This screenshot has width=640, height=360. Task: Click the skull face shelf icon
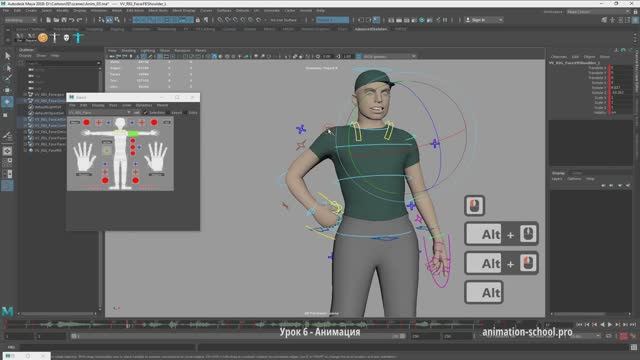(67, 38)
